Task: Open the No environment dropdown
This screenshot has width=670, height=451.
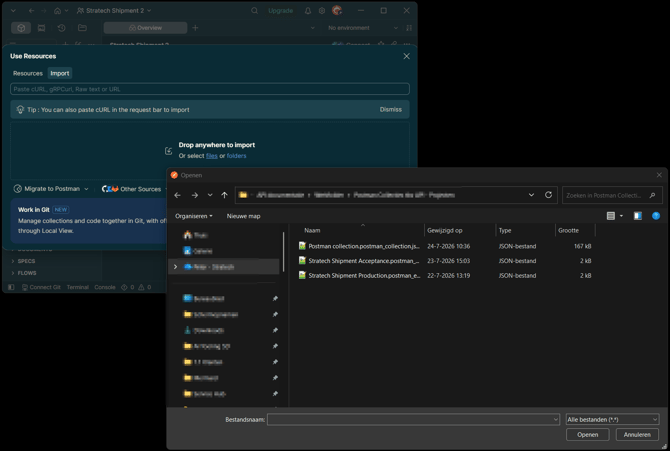Action: pos(362,28)
